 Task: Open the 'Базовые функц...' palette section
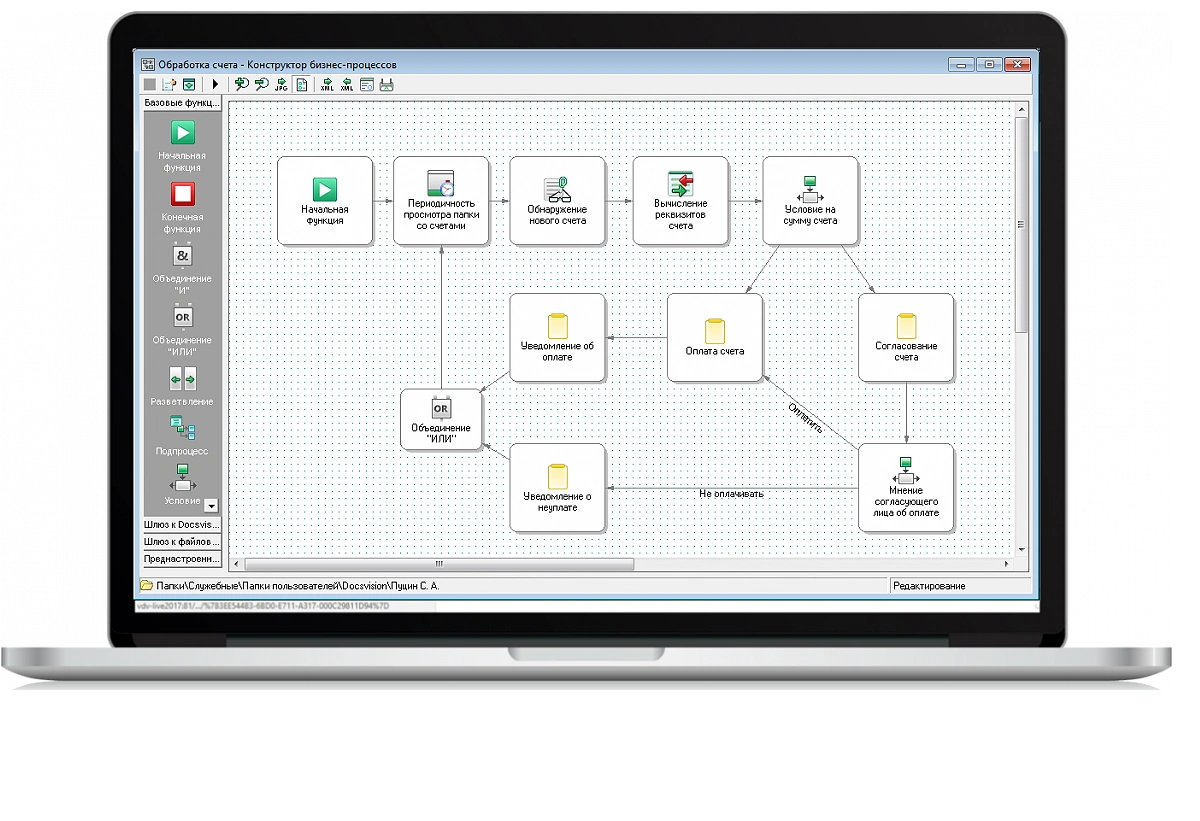tap(182, 102)
